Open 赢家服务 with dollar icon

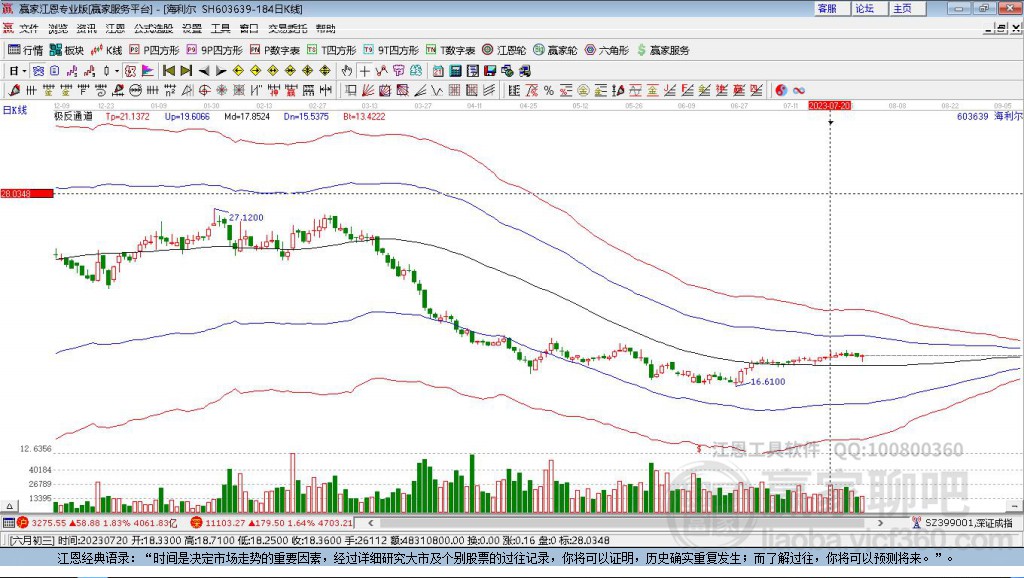click(x=663, y=50)
